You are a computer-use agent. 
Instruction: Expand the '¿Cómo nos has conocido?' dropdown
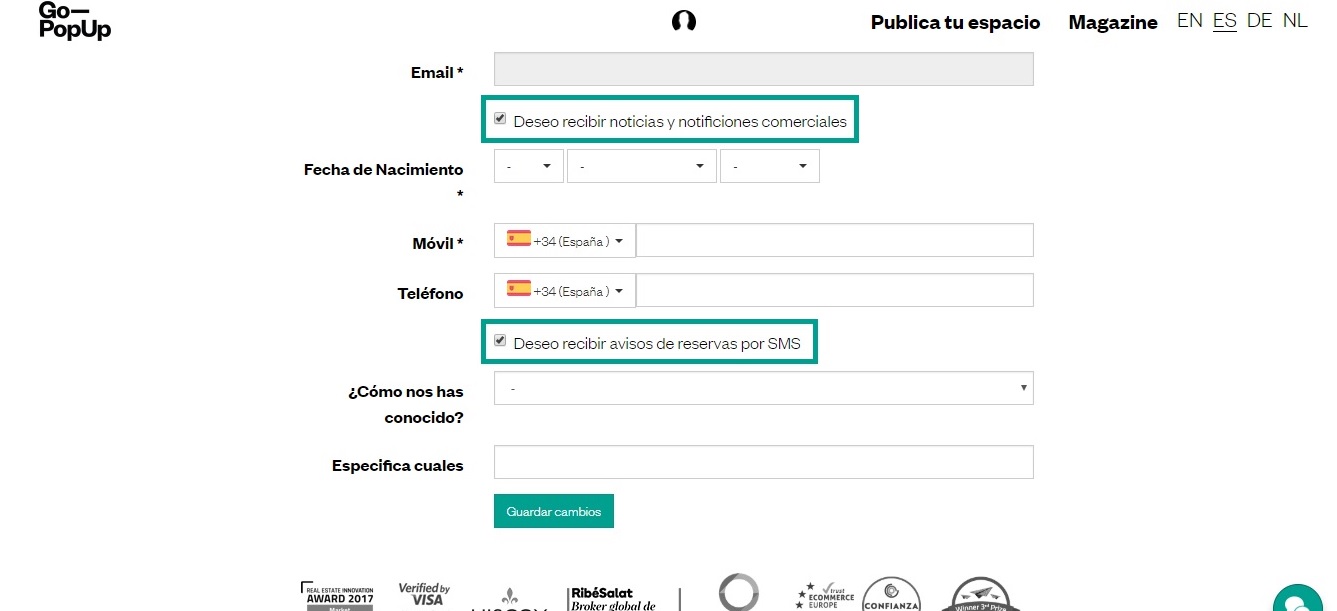(763, 388)
